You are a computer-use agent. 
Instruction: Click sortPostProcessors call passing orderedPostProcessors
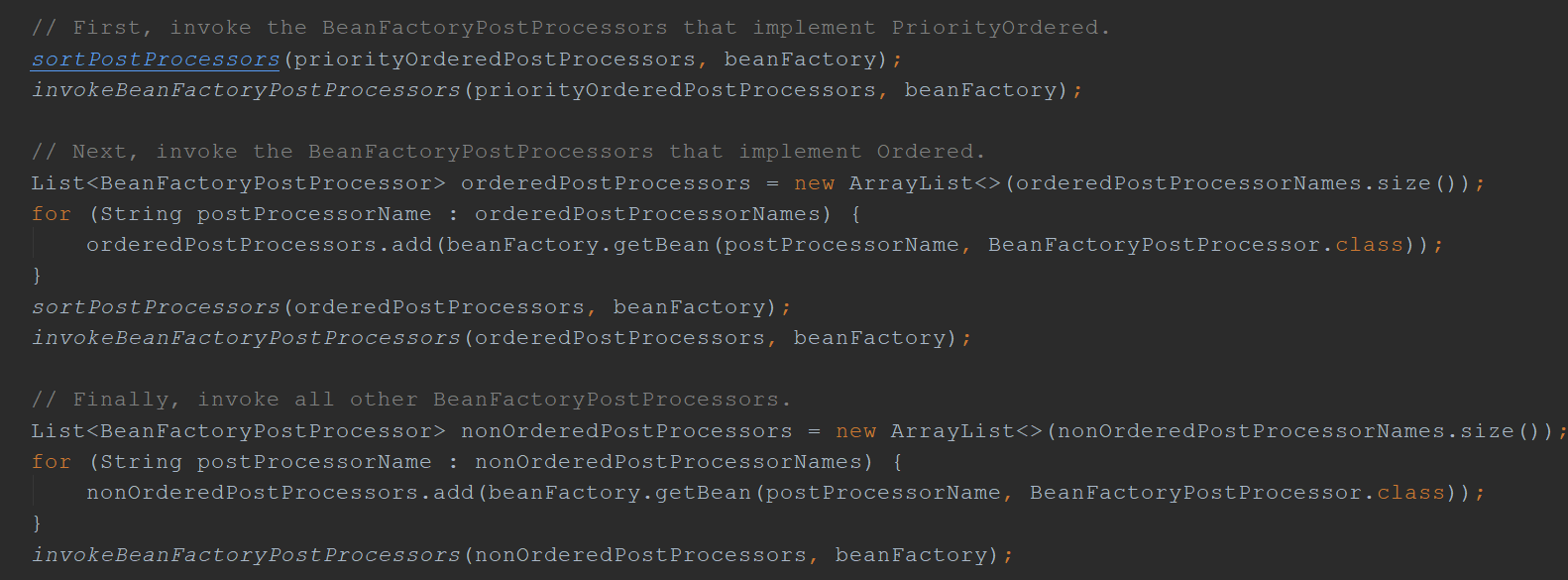tap(156, 307)
